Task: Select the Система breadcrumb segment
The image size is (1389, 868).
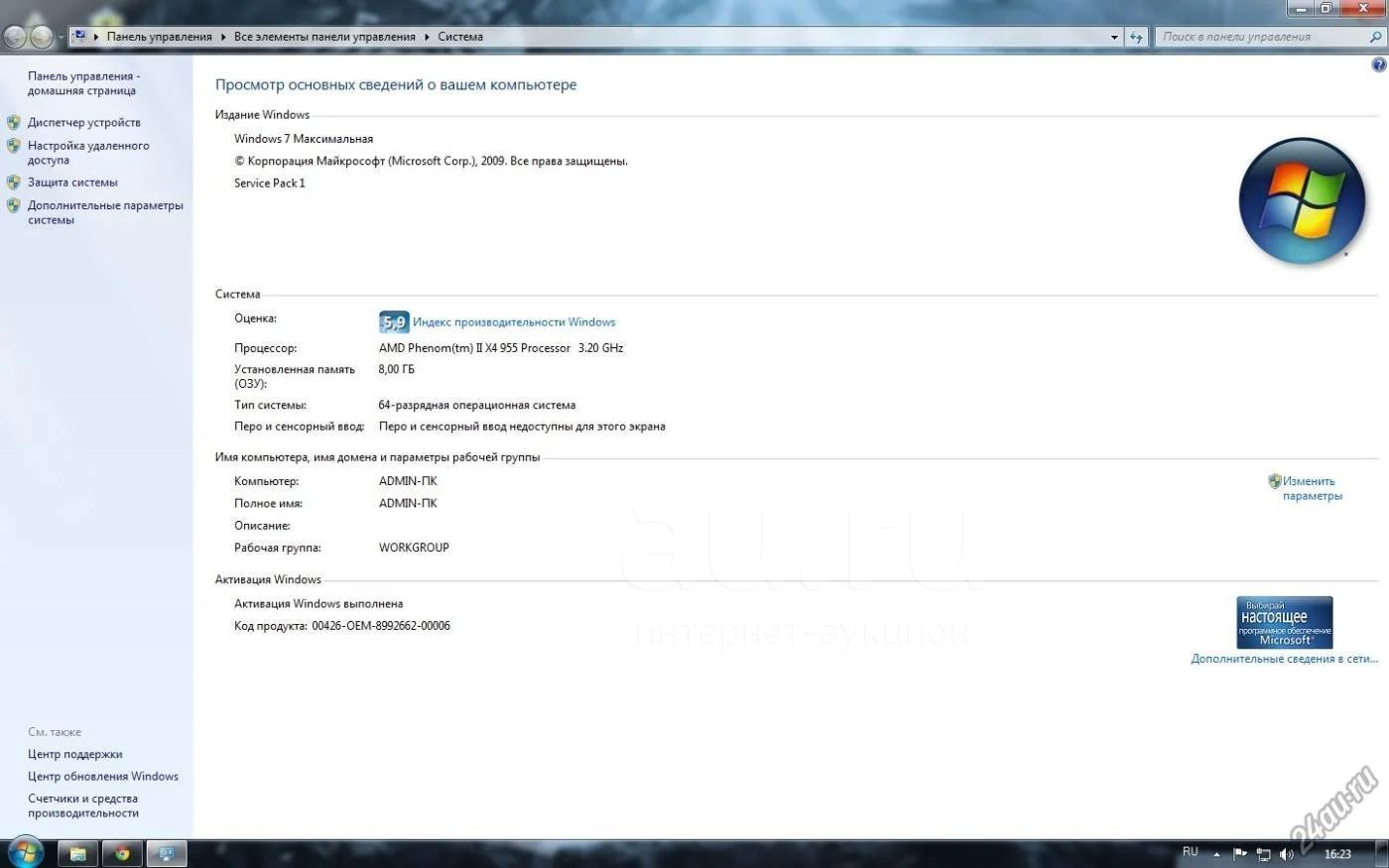Action: (460, 37)
